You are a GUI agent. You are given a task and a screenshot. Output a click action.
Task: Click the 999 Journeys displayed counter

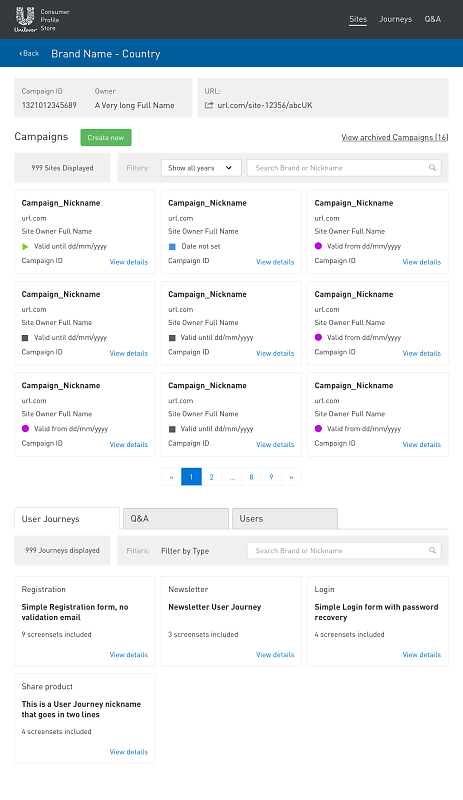coord(62,551)
